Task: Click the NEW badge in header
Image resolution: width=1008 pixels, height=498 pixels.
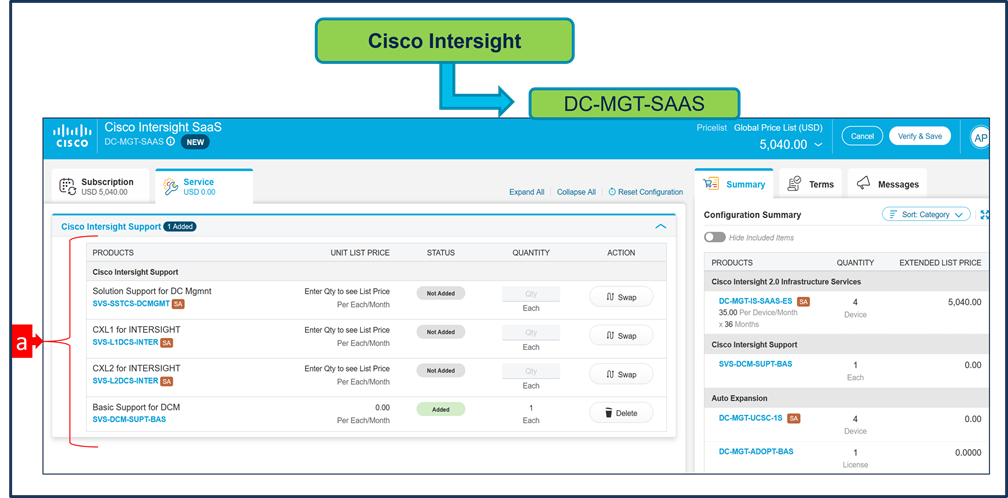Action: [x=195, y=142]
